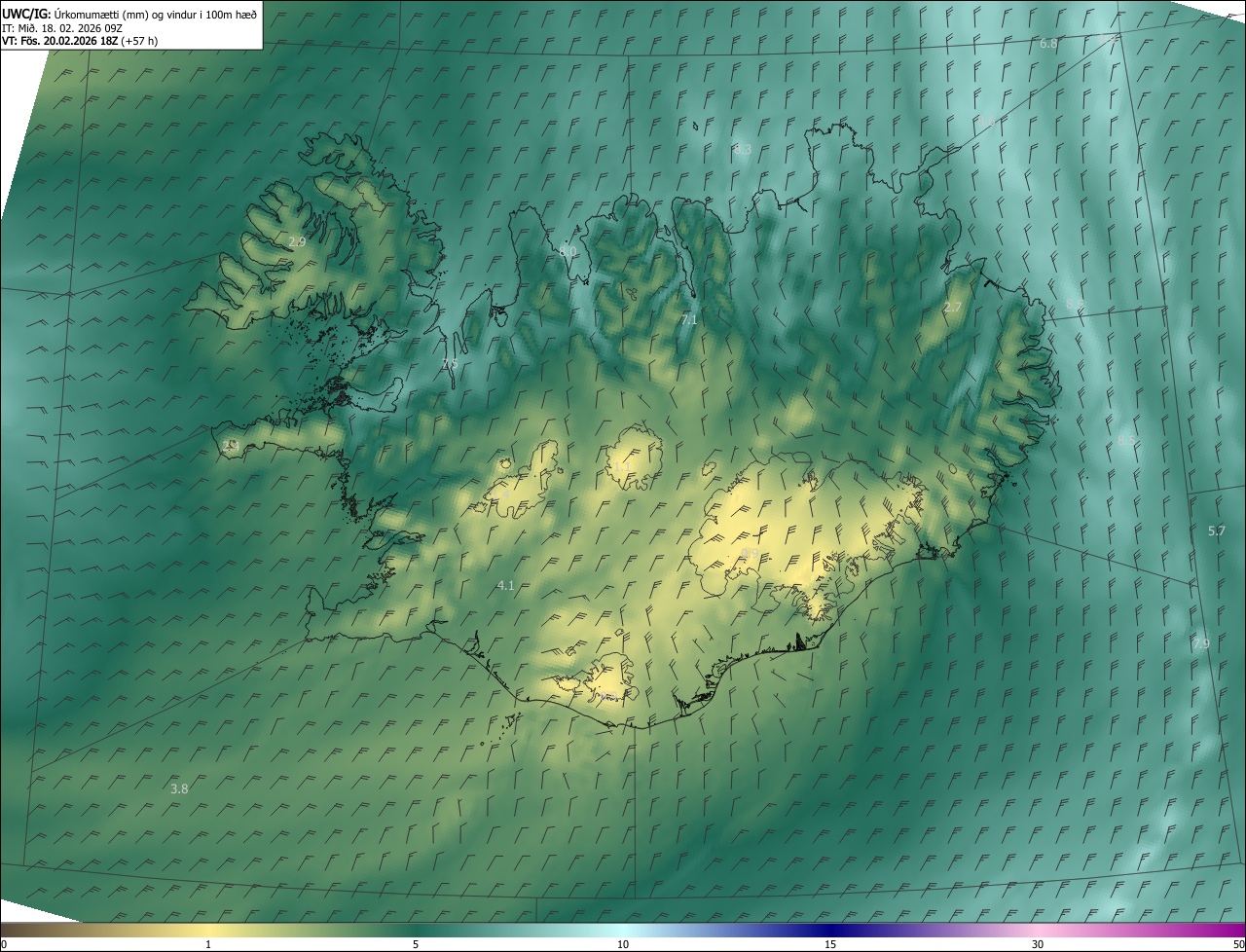The width and height of the screenshot is (1246, 952).
Task: Click the 2.9 value label in the Westfjords
Action: 297,241
